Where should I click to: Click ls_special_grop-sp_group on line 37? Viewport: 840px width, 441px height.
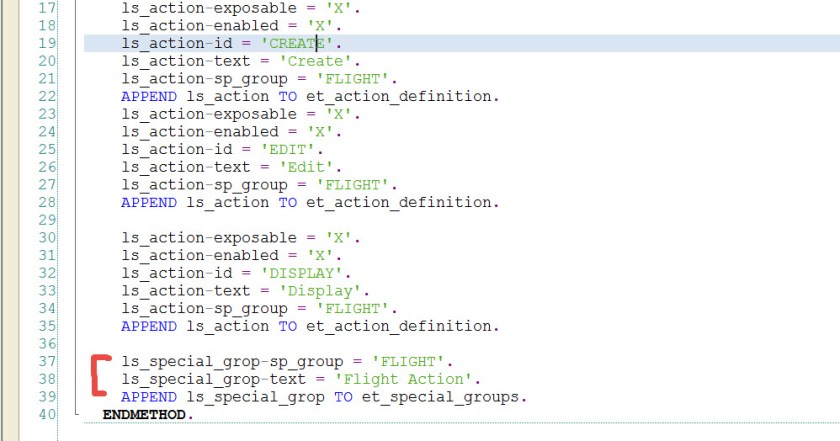click(232, 362)
